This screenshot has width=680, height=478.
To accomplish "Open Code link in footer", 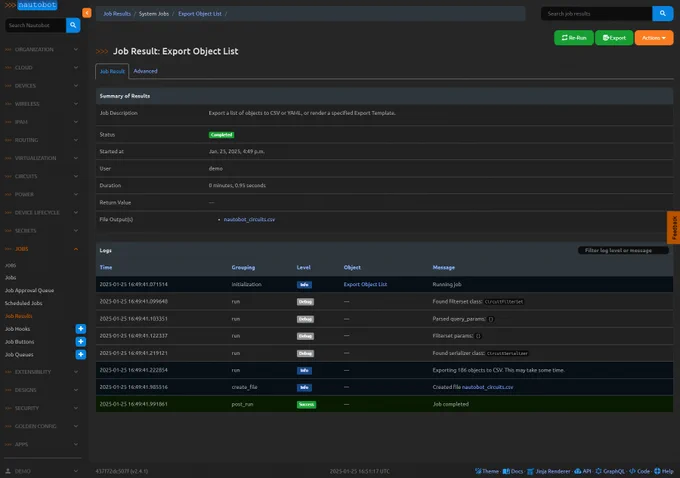I will pyautogui.click(x=639, y=471).
